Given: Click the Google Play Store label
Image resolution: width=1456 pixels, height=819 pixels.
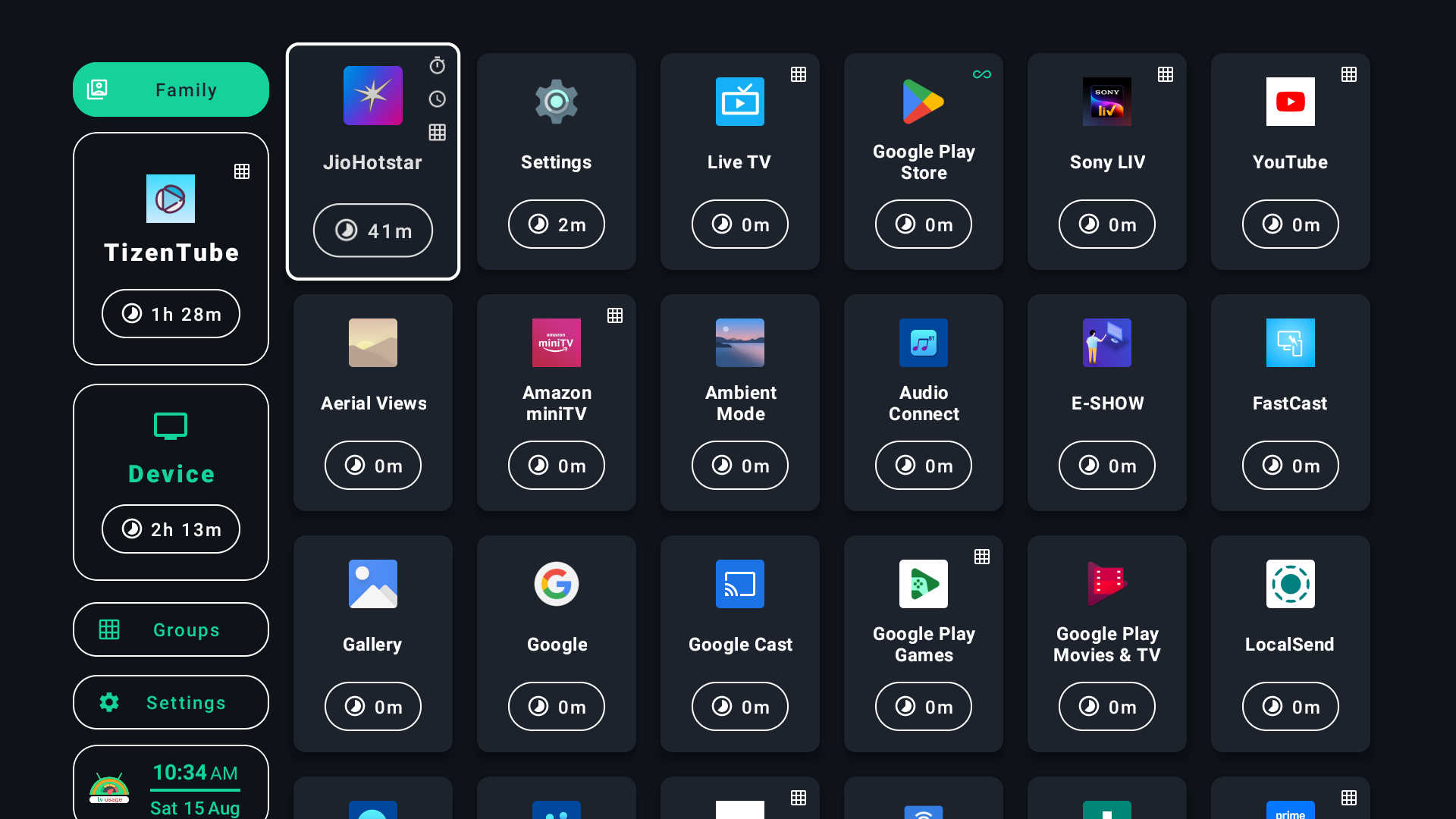Looking at the screenshot, I should [924, 162].
